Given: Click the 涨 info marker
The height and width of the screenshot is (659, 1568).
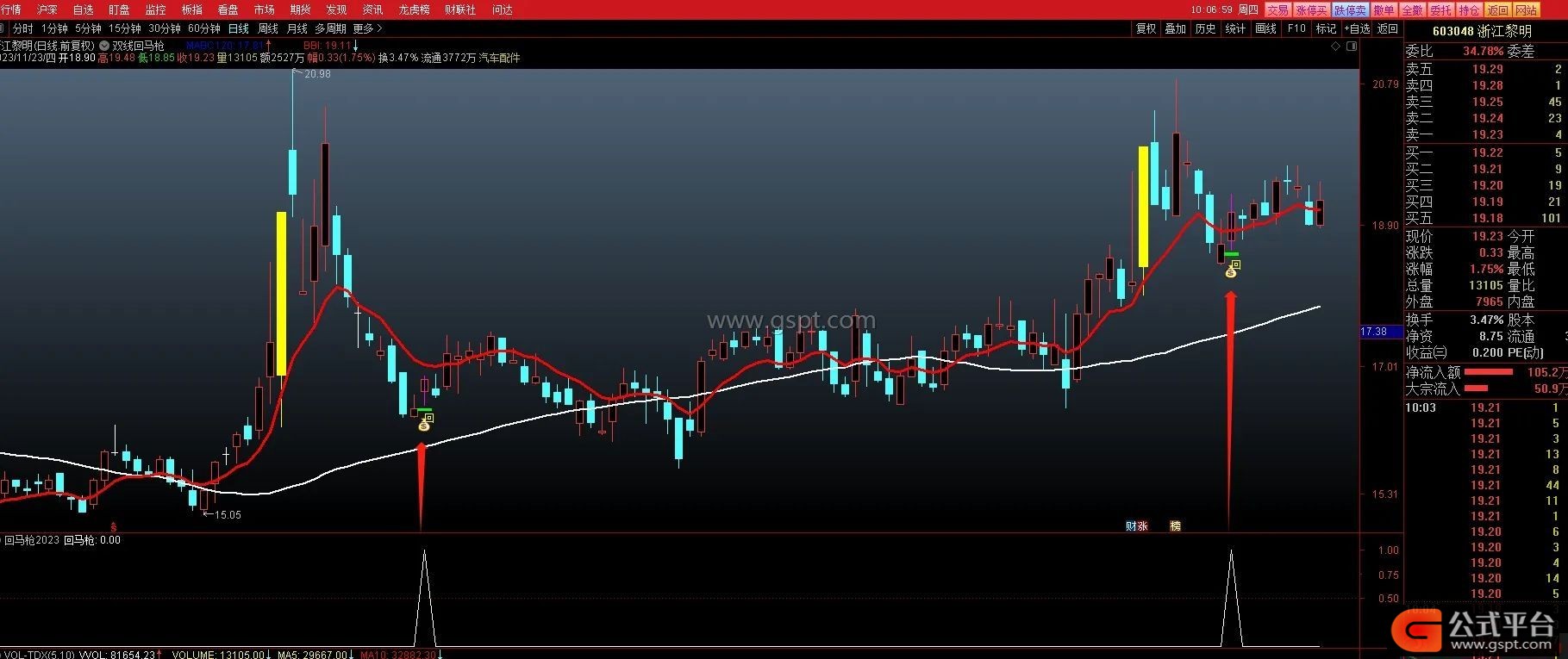Looking at the screenshot, I should tap(1142, 525).
